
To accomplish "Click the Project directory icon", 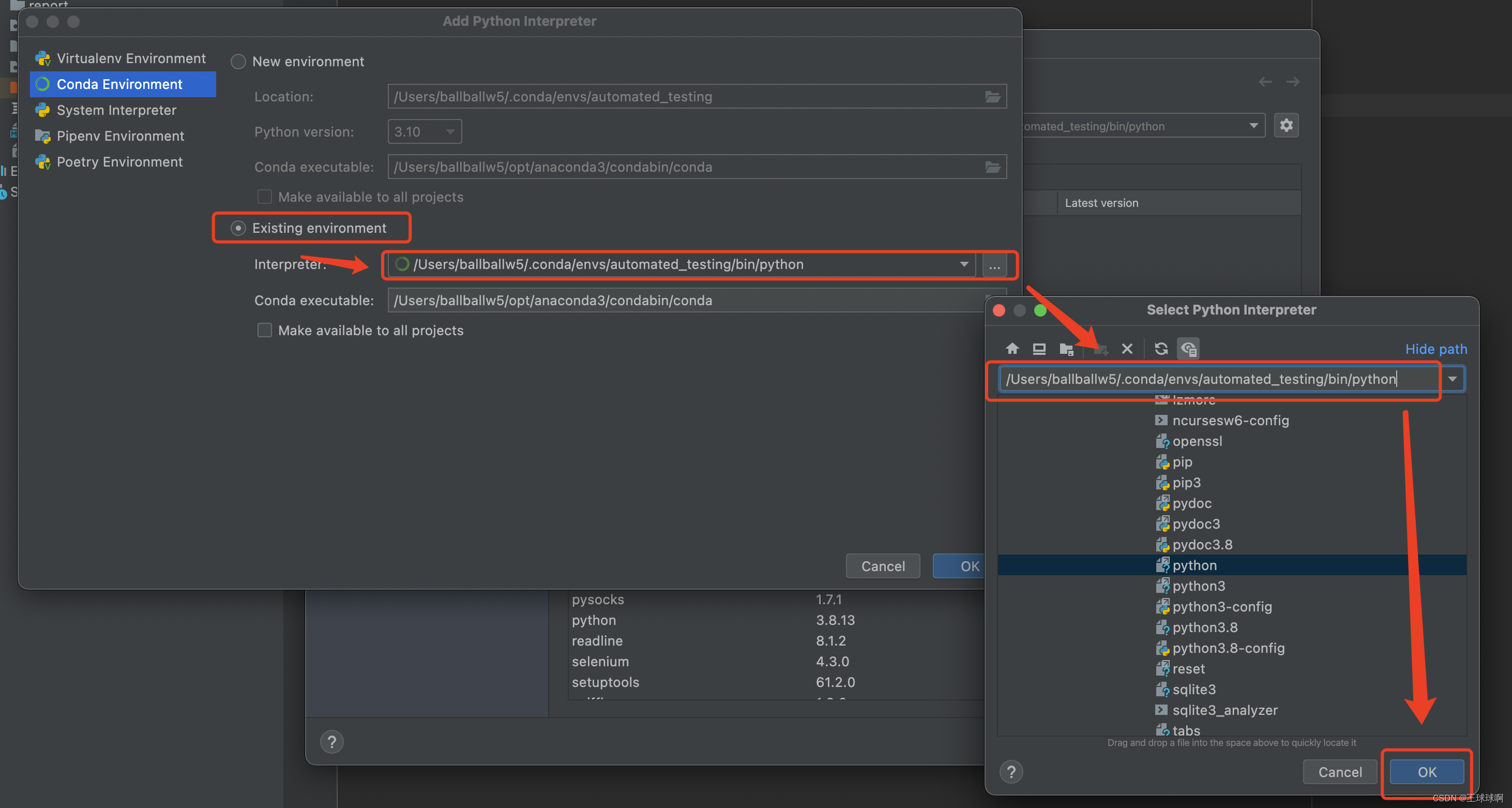I will tap(1066, 349).
